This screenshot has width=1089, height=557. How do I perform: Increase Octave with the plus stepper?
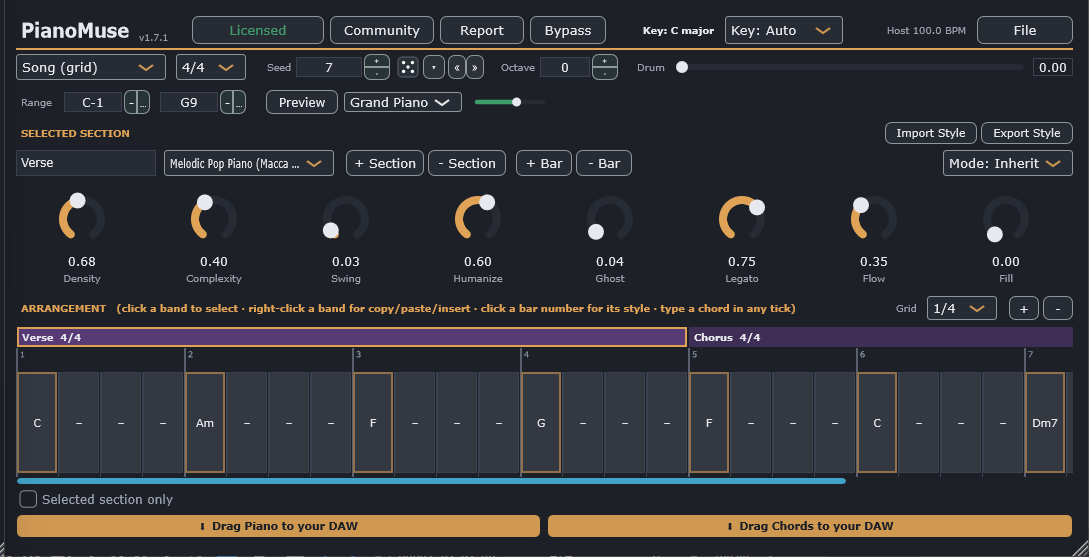[605, 61]
